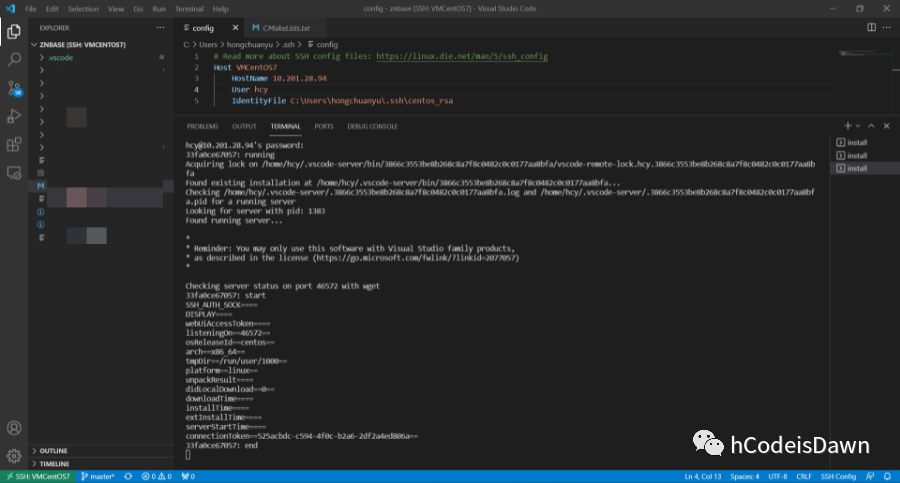Click the master branch indicator in status bar
Viewport: 900px width, 483px height.
point(98,477)
